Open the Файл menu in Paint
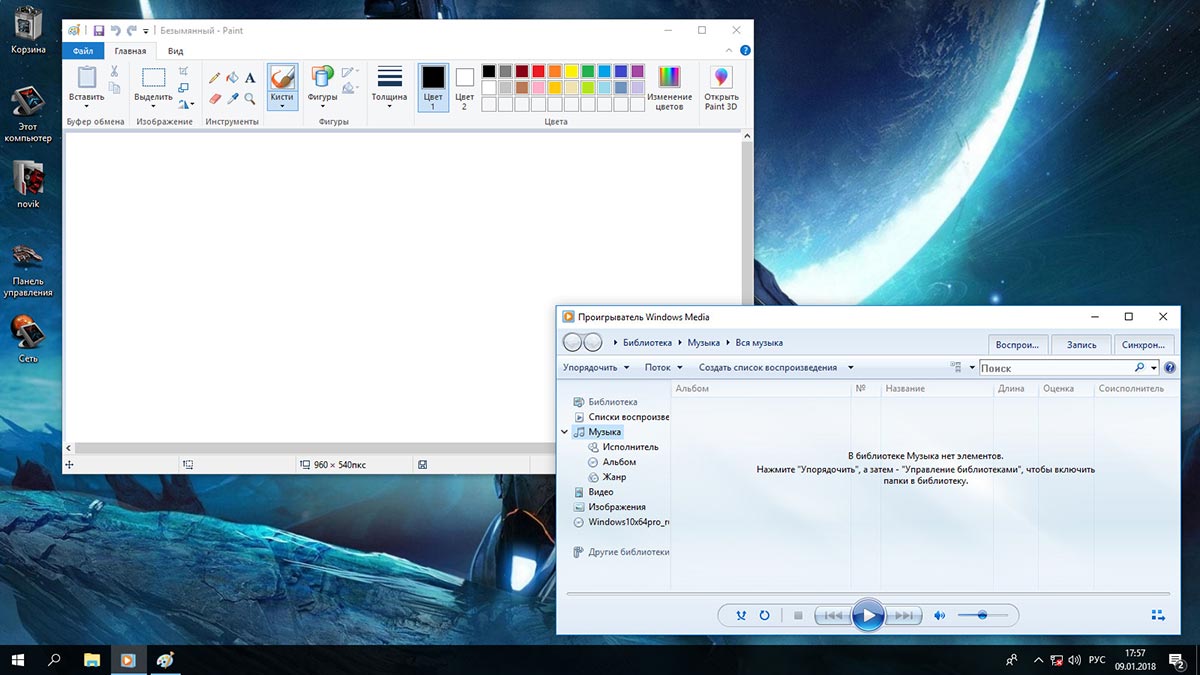 pos(83,51)
